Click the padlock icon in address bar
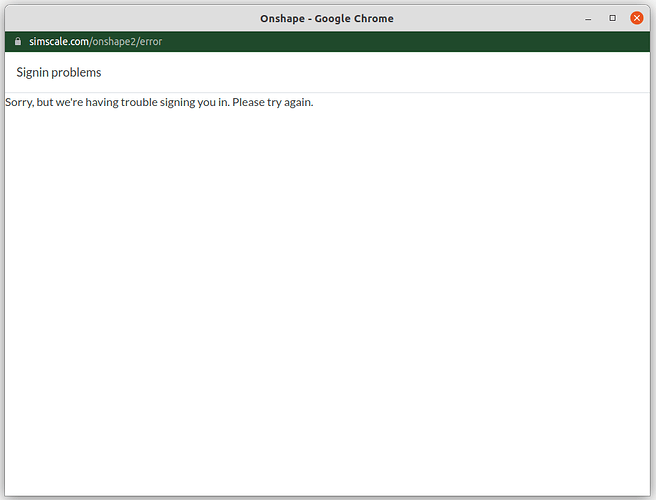 click(x=18, y=41)
